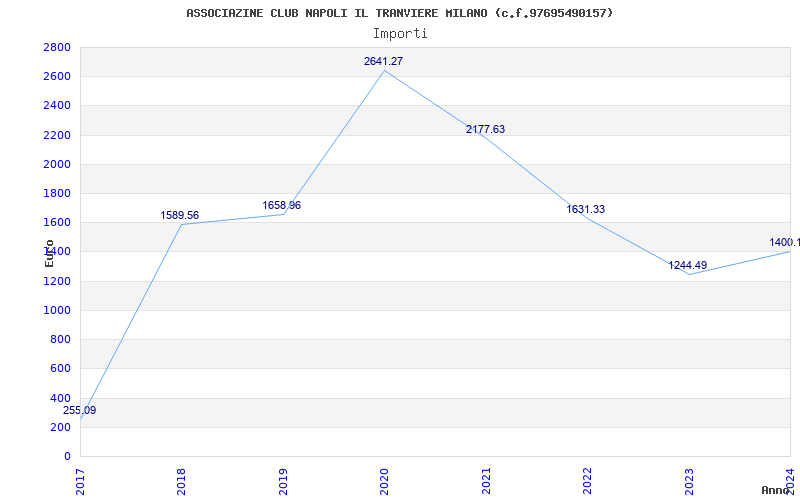
Task: Click the y-axis tick 2000
Action: click(x=57, y=164)
